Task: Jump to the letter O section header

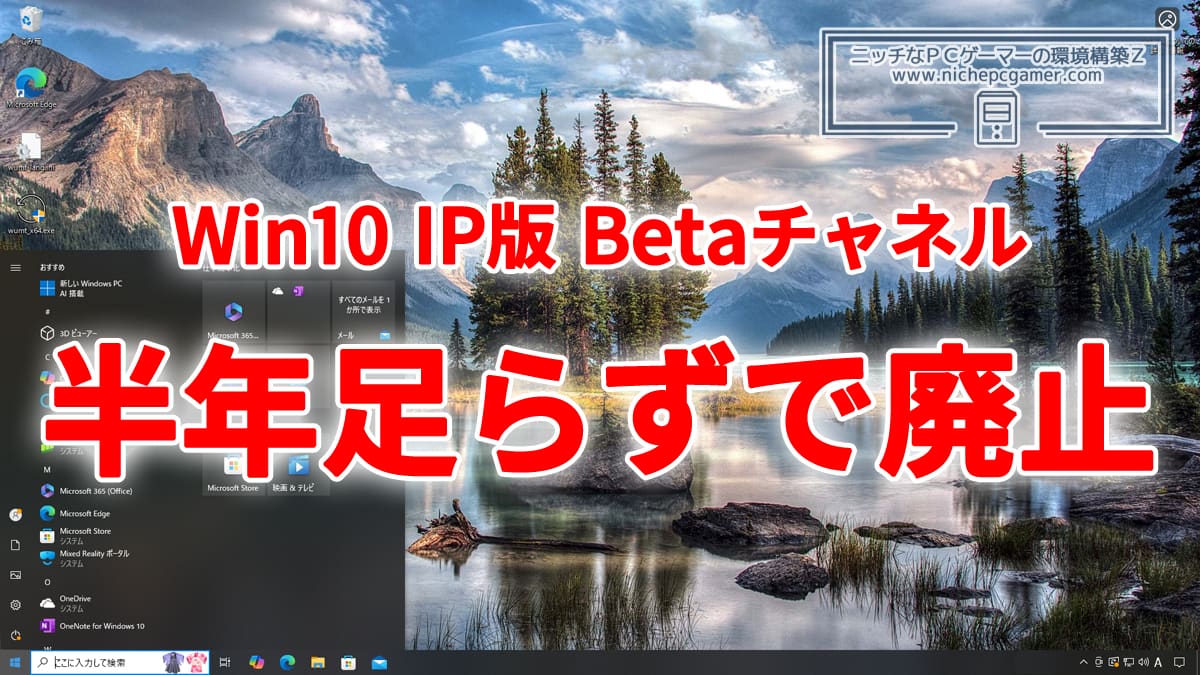Action: coord(47,581)
